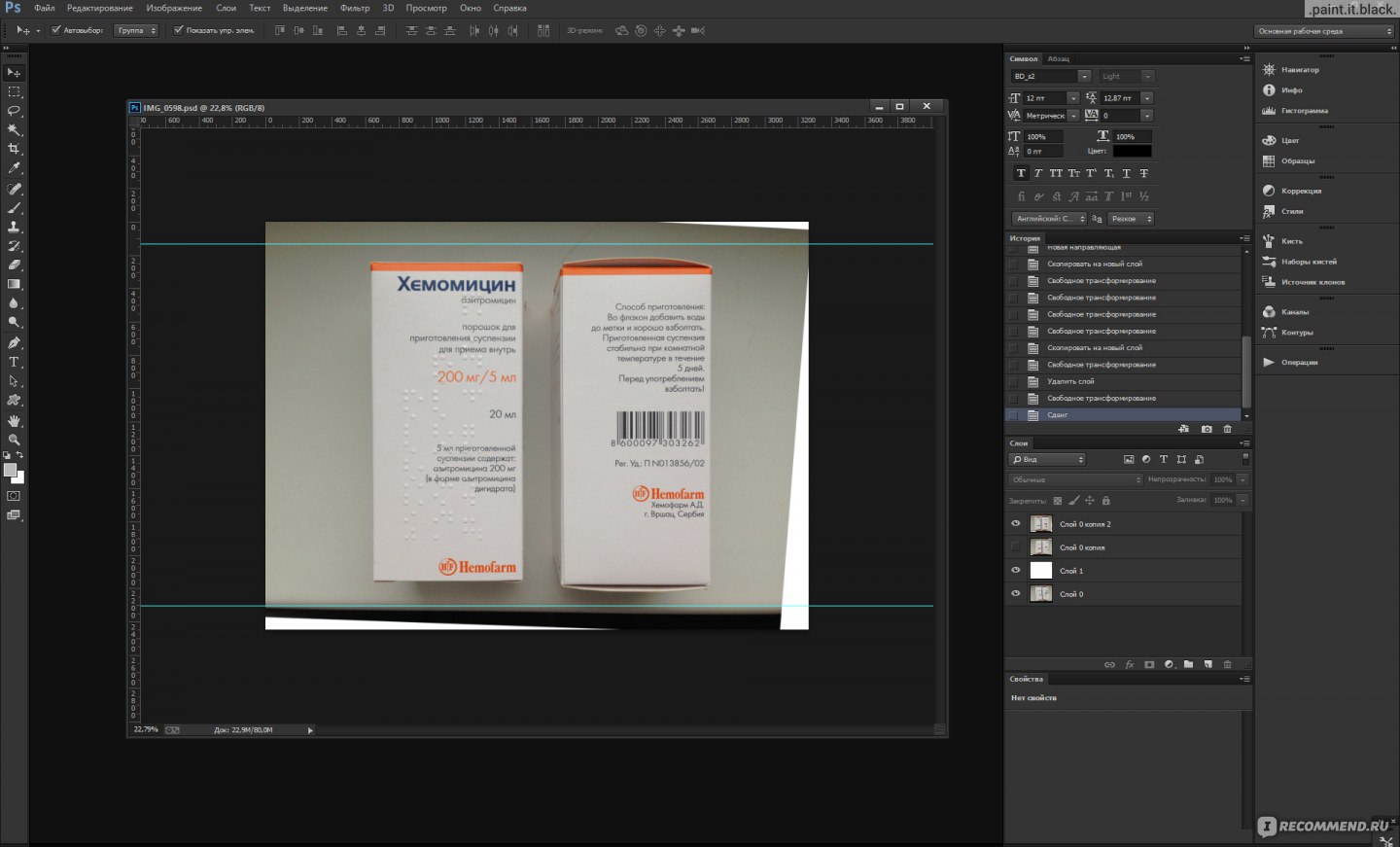Hide layer Слой 0 копия 2

(1016, 524)
